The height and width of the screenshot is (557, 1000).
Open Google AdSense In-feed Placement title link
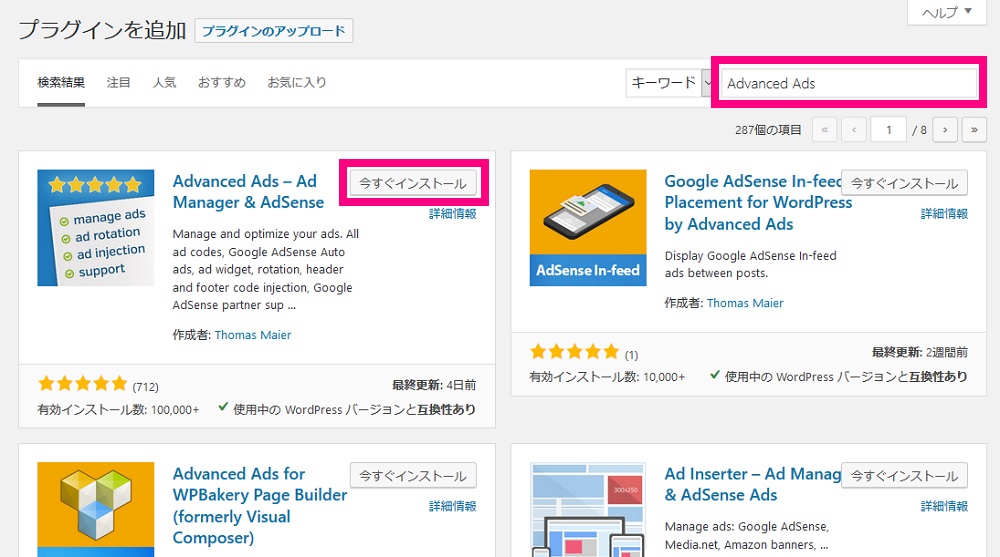[x=758, y=202]
